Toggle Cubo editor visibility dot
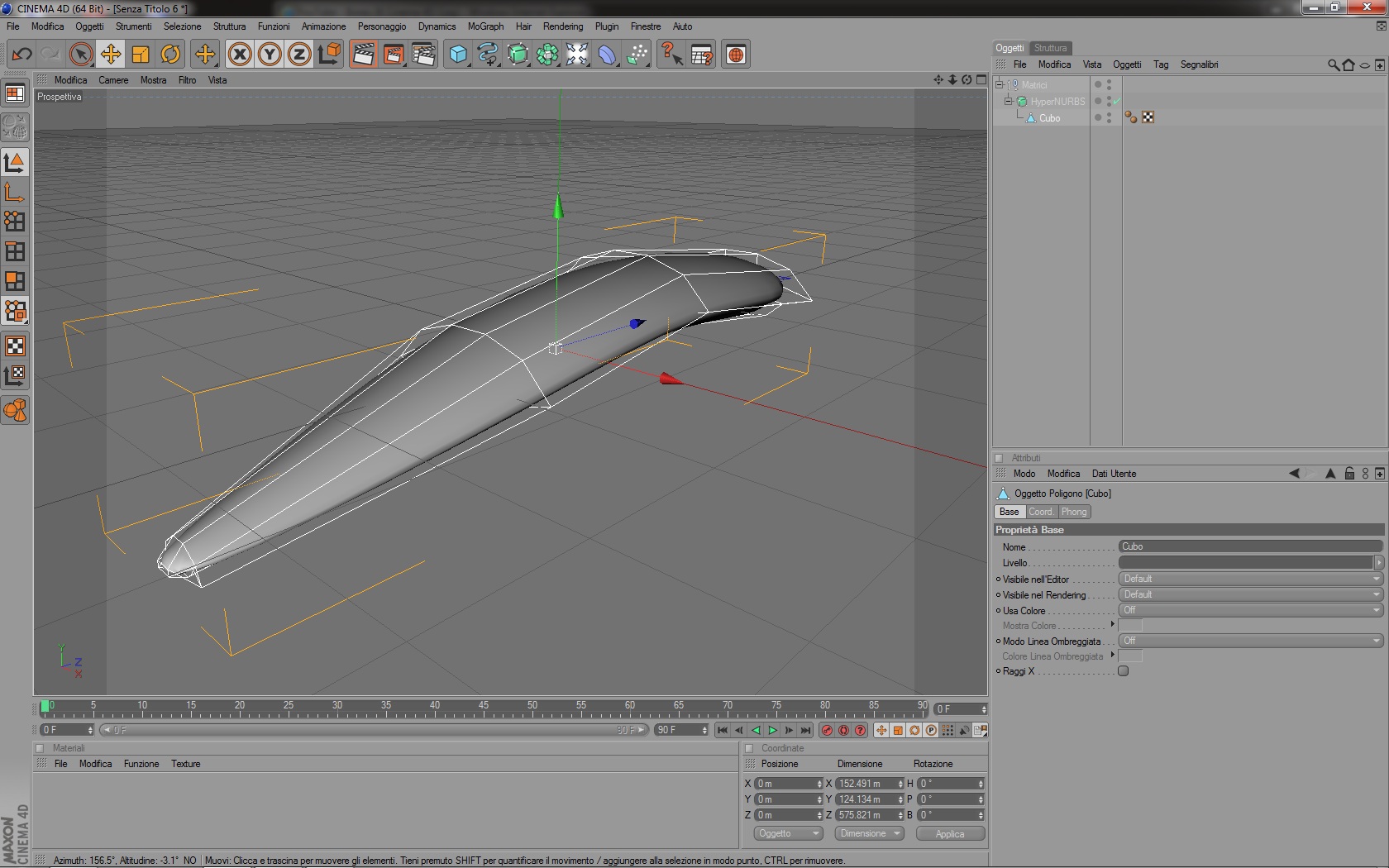1389x868 pixels. click(1109, 115)
